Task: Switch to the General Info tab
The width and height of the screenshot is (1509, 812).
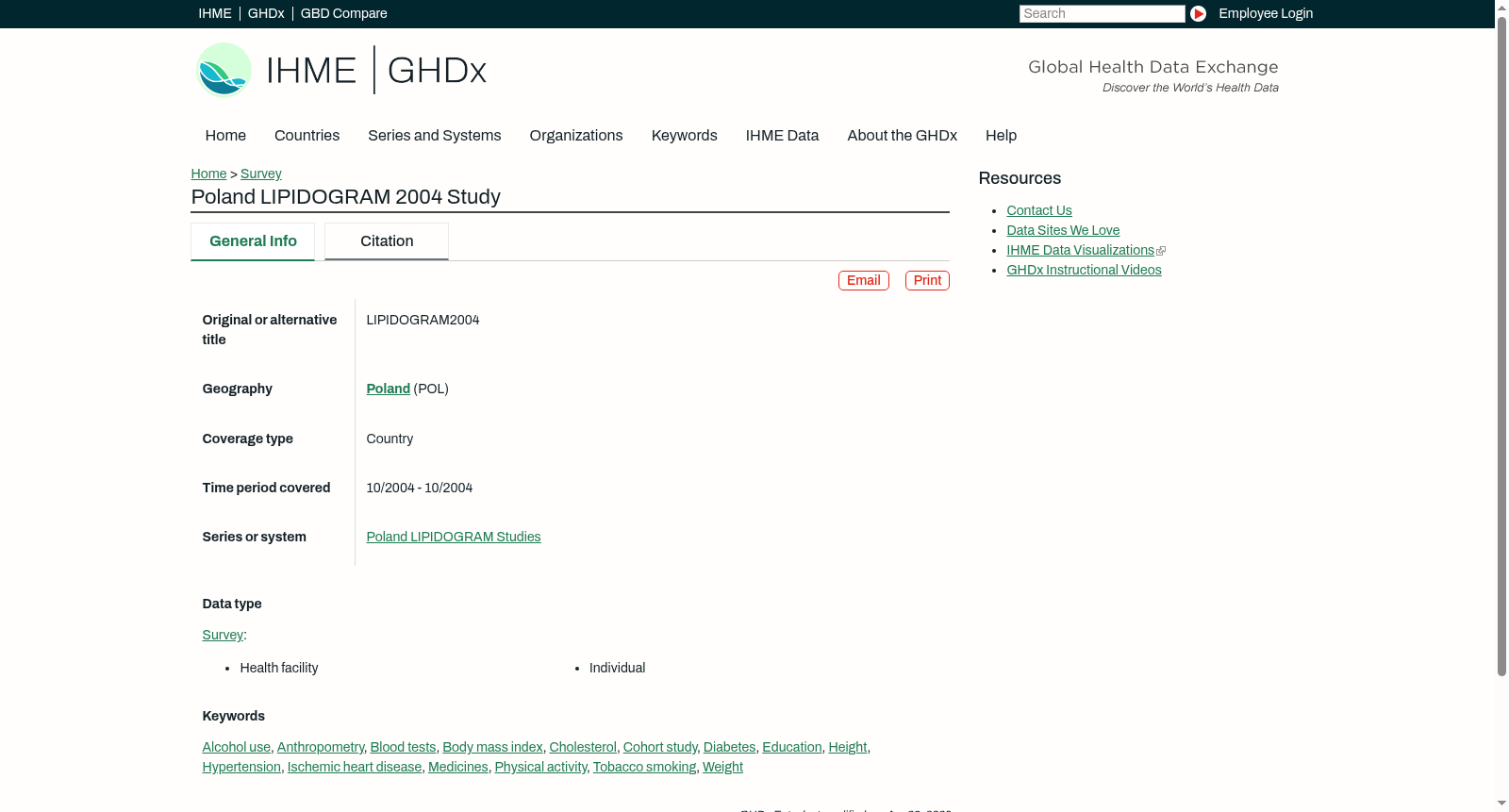Action: pos(253,241)
